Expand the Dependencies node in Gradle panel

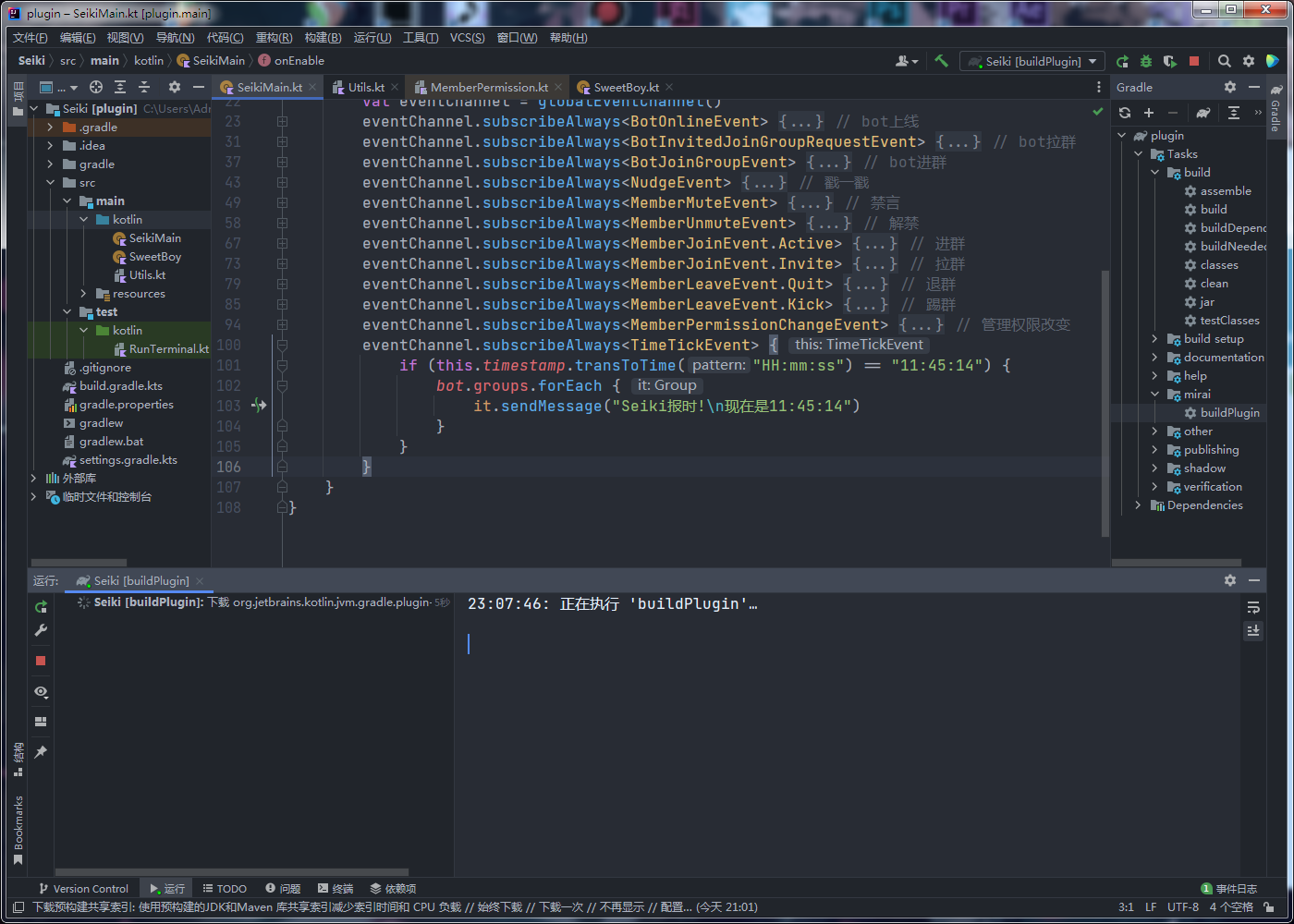[x=1138, y=505]
